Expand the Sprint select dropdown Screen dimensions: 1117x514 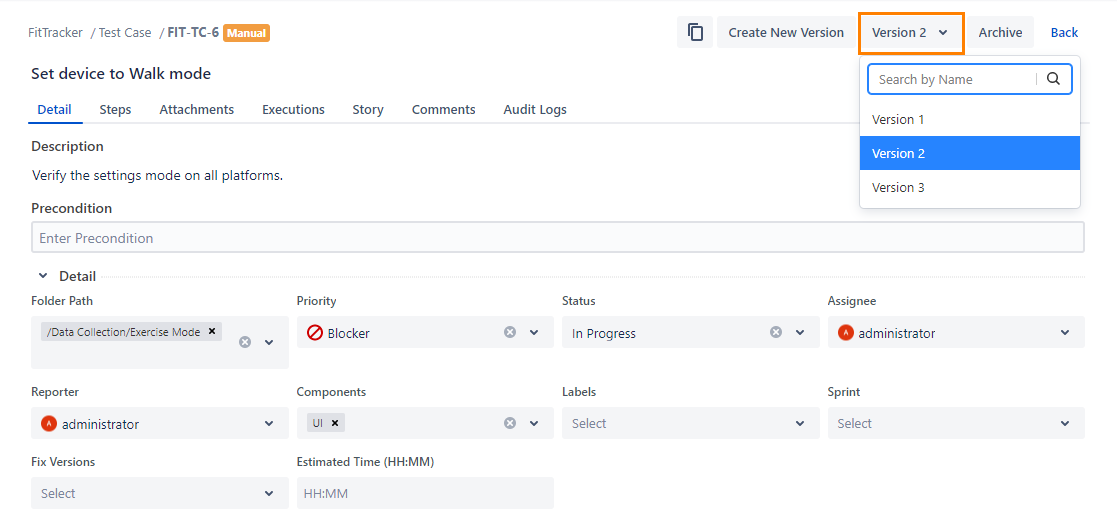click(x=1065, y=423)
